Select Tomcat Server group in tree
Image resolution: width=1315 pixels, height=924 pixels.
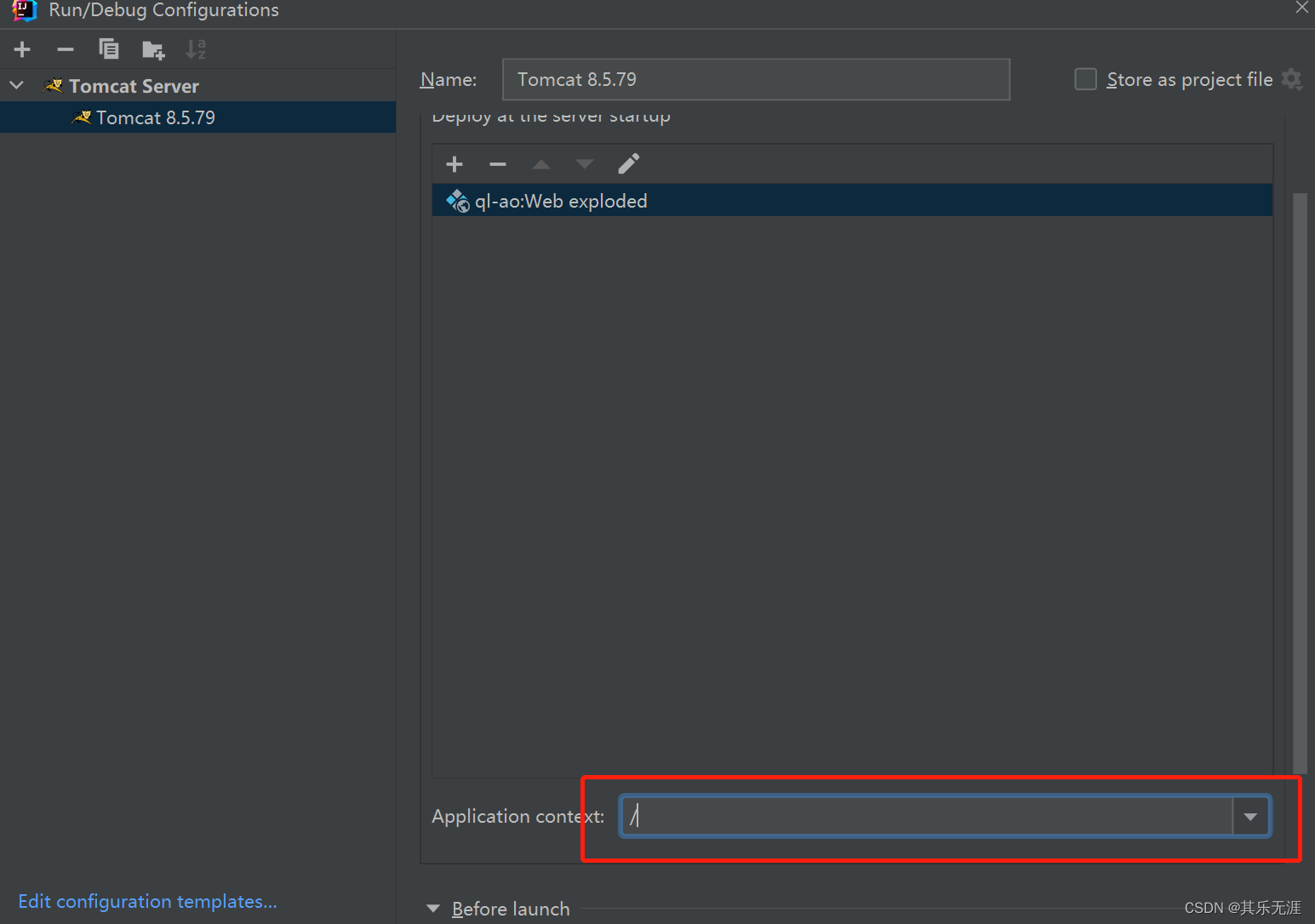point(134,86)
